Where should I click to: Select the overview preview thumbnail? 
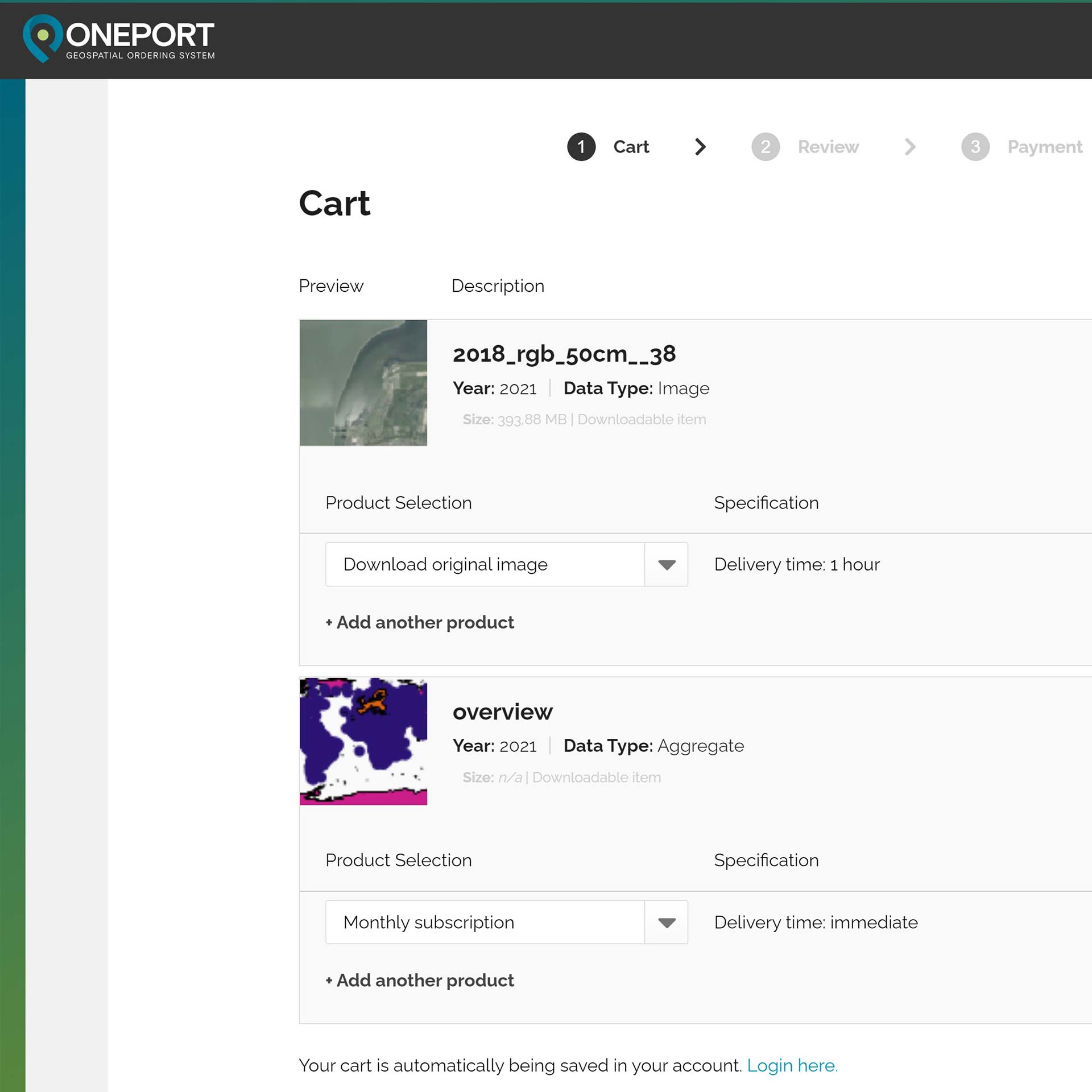(363, 741)
